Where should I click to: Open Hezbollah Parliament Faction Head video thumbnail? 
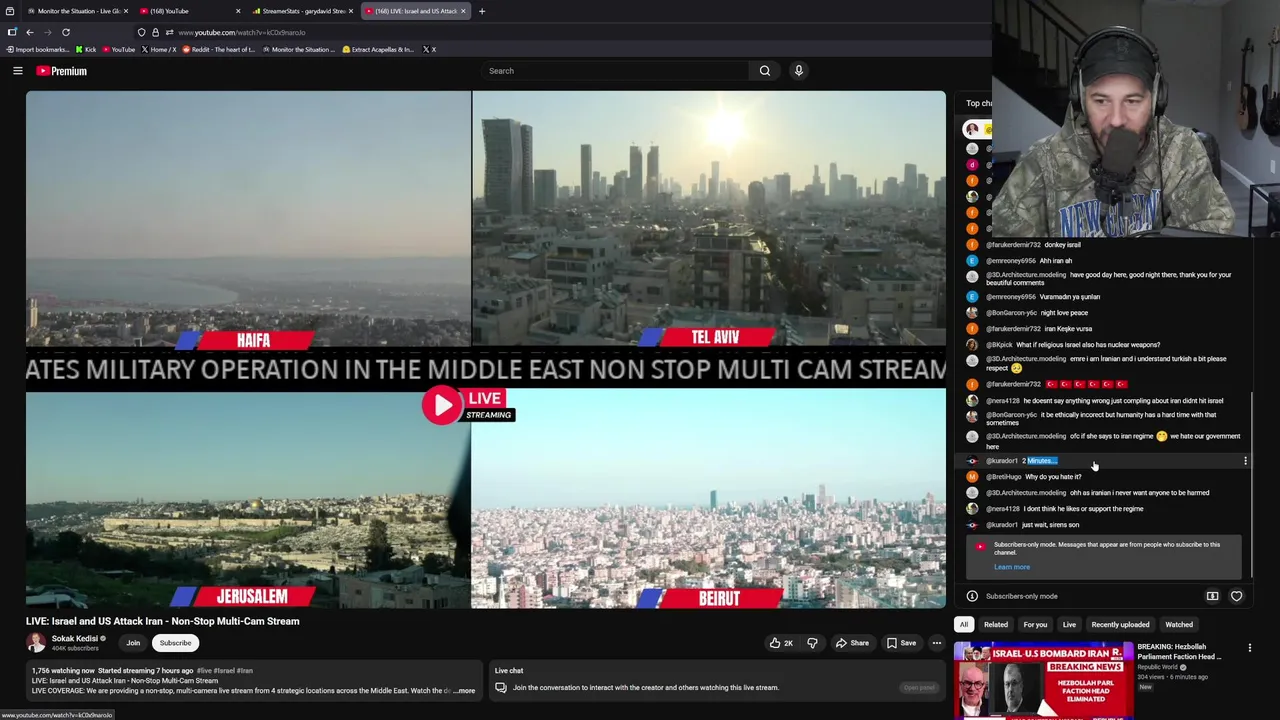pos(1043,682)
